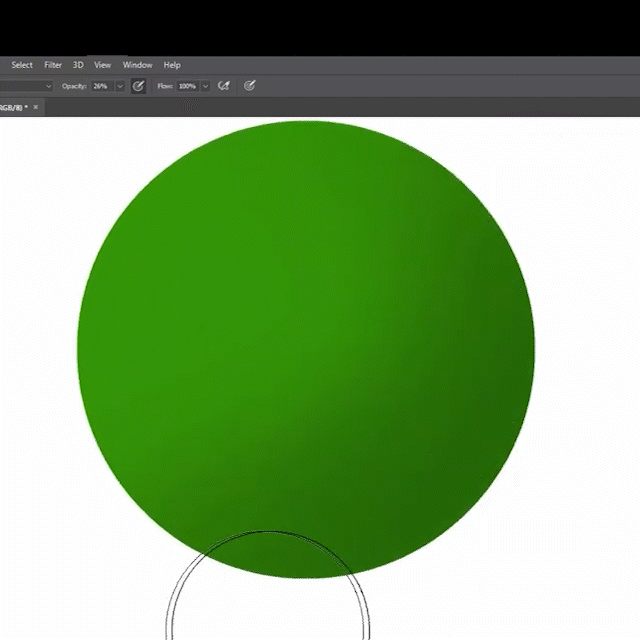This screenshot has width=640, height=640.
Task: Toggle pressure for size icon
Action: coord(249,86)
